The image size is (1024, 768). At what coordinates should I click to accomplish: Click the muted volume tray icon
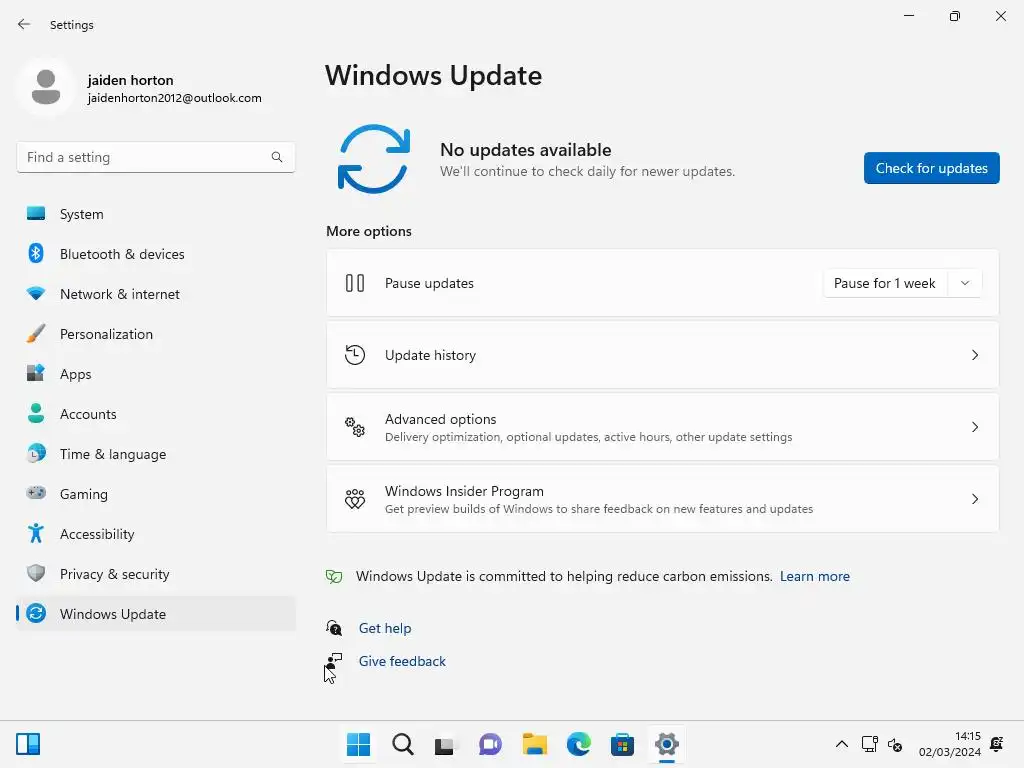[x=895, y=744]
